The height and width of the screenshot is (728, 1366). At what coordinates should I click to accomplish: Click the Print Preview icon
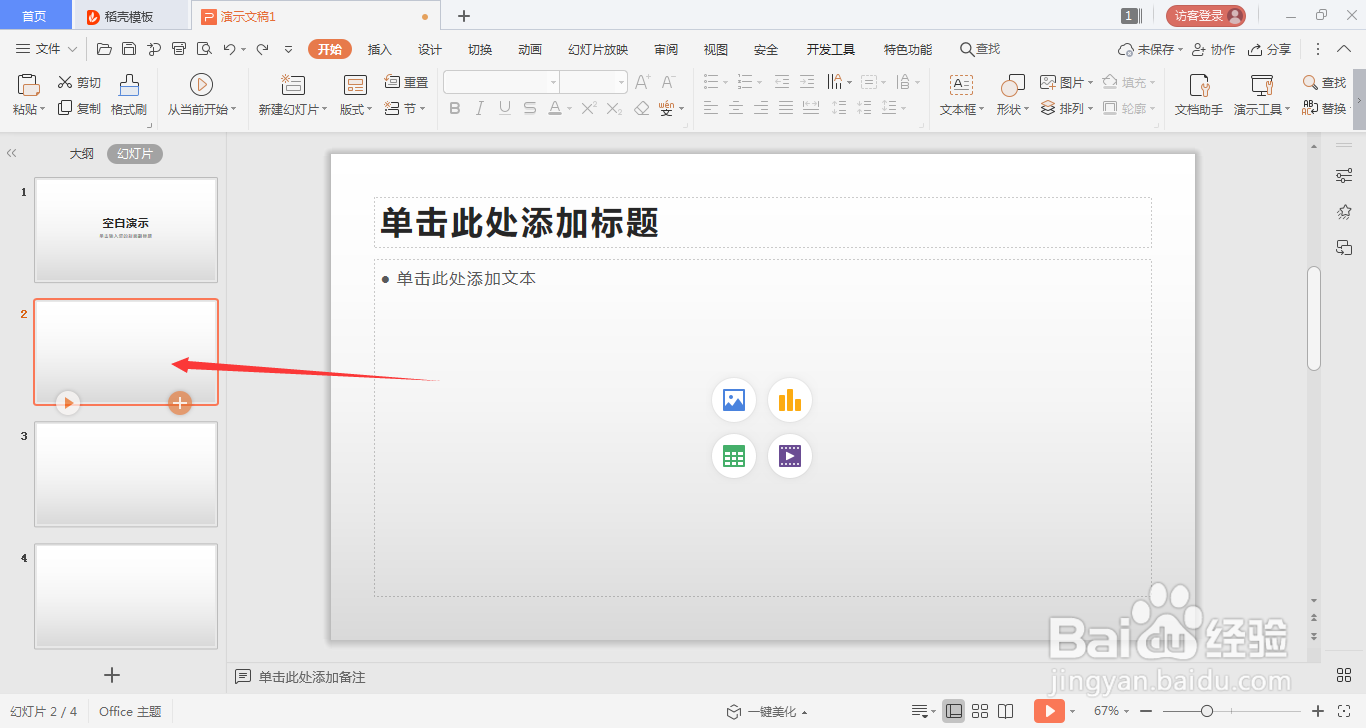(x=204, y=49)
